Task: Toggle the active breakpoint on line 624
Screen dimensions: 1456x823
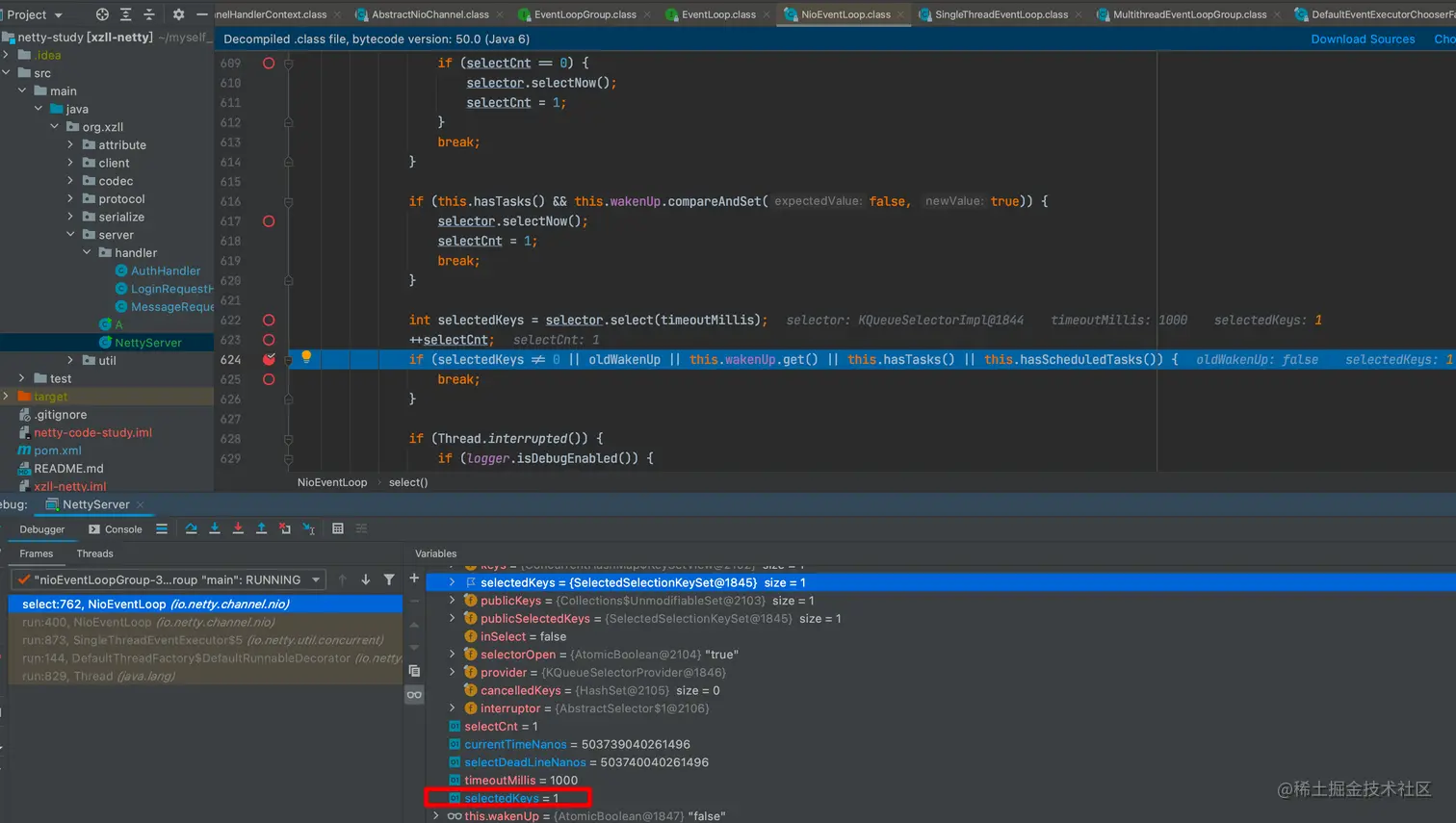Action: [269, 359]
